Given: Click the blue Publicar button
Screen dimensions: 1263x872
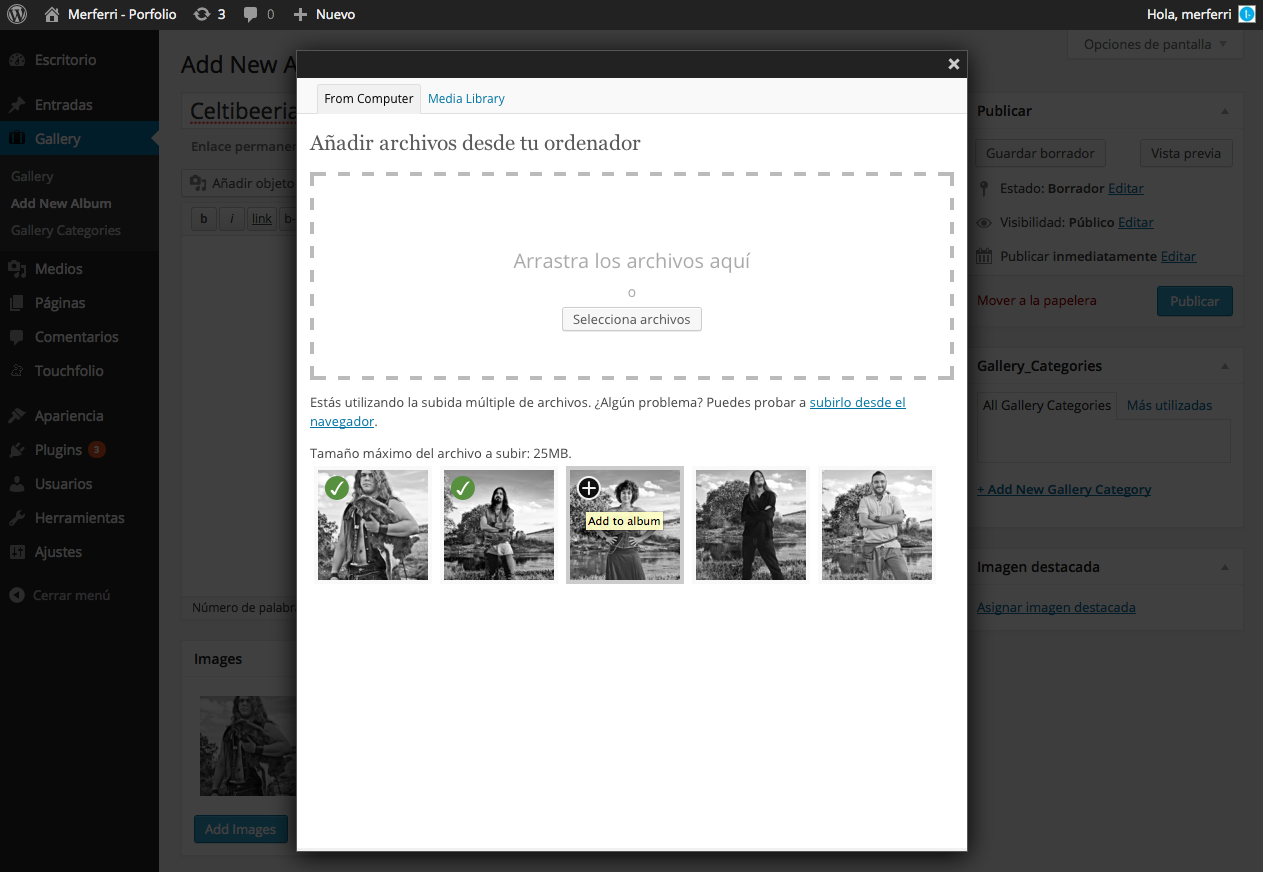Looking at the screenshot, I should pos(1195,301).
